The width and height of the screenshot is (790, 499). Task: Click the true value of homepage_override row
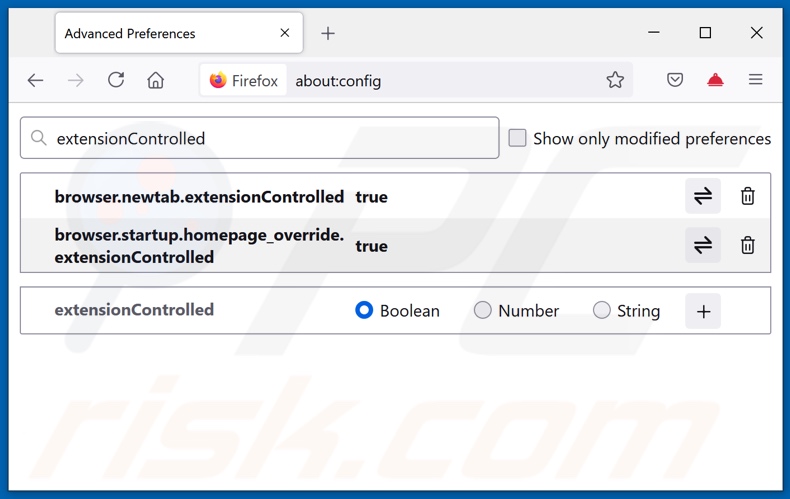[371, 246]
